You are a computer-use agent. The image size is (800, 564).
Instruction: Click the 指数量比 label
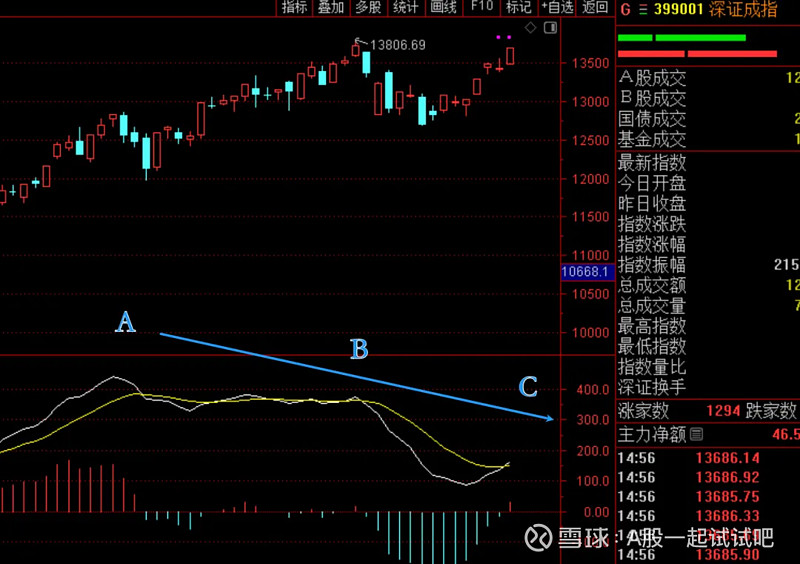(652, 366)
